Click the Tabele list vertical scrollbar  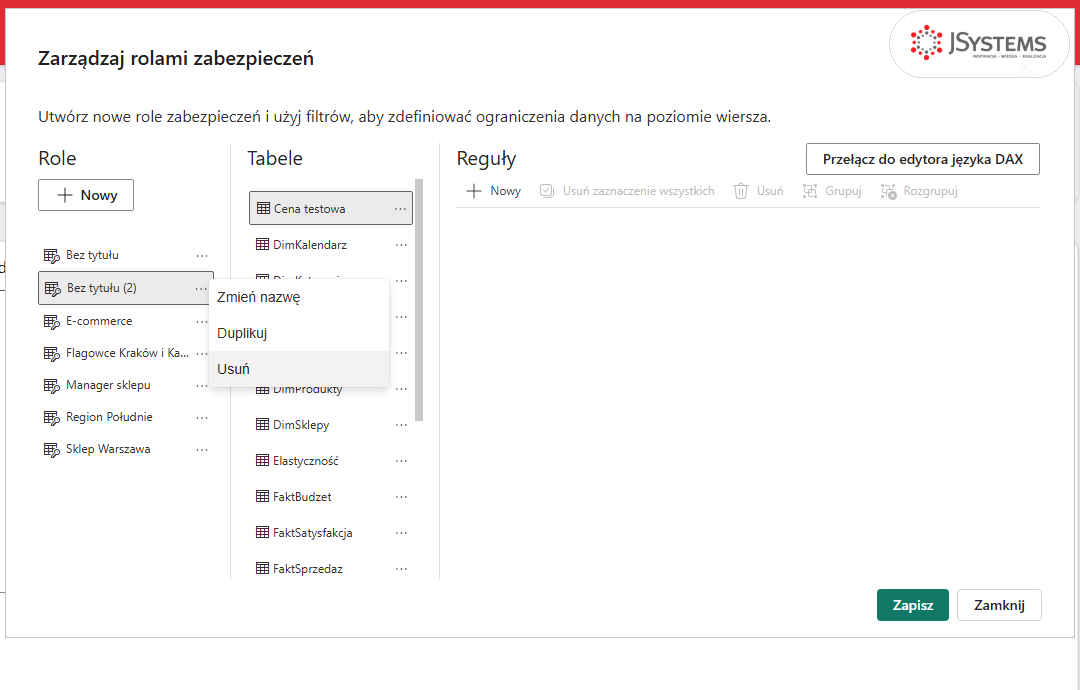[x=419, y=300]
